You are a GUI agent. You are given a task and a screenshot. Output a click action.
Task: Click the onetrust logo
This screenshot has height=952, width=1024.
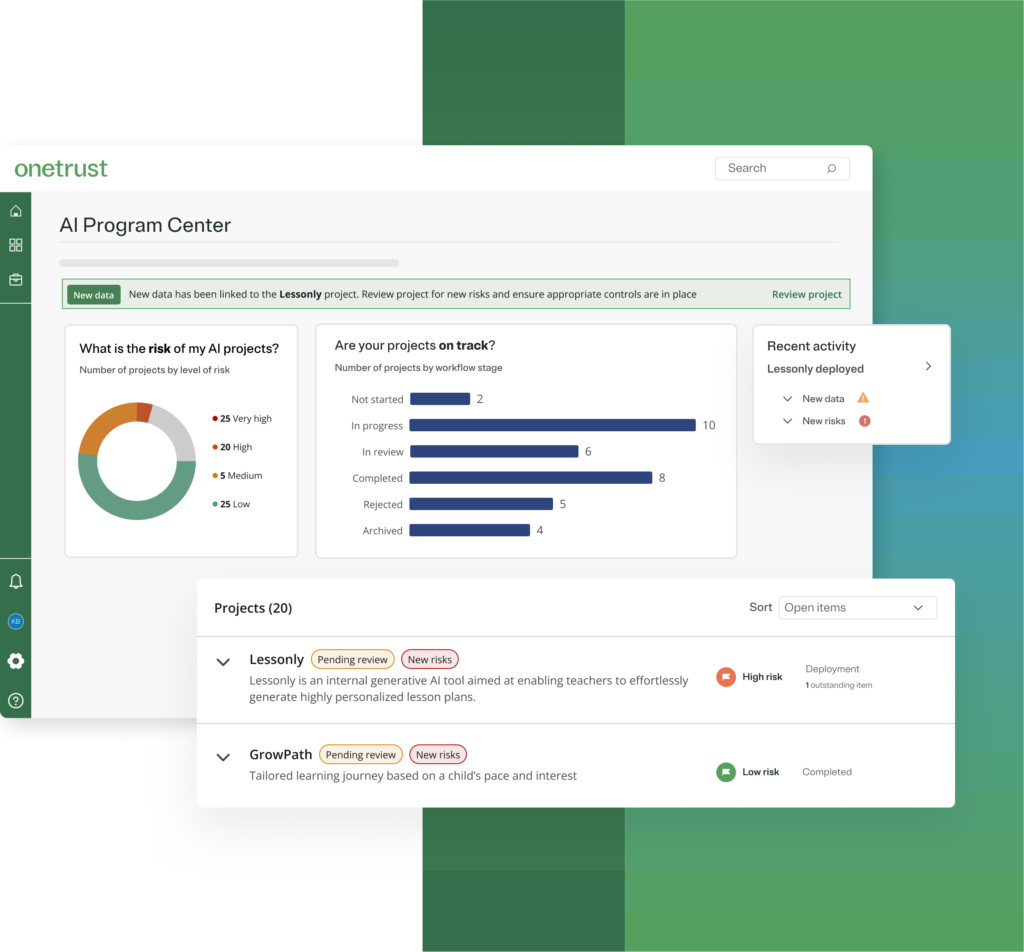[x=61, y=168]
